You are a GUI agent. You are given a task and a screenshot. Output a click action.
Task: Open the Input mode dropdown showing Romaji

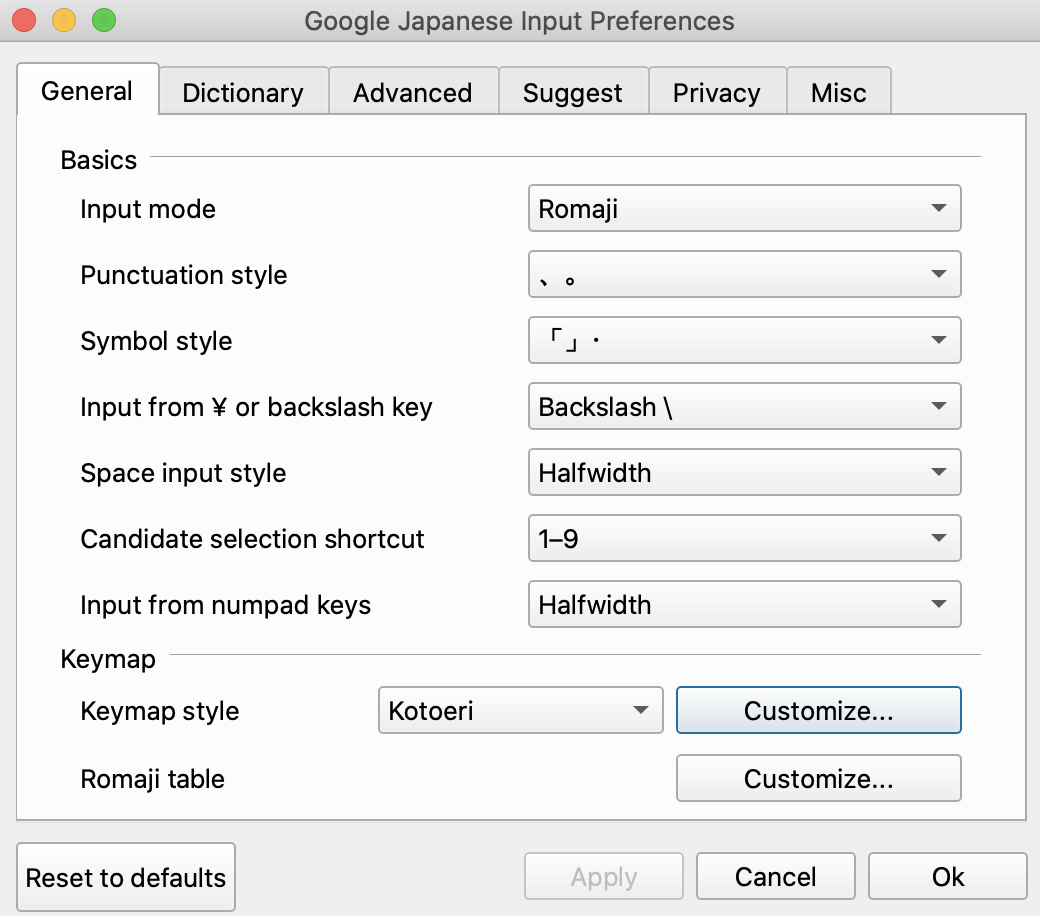744,208
